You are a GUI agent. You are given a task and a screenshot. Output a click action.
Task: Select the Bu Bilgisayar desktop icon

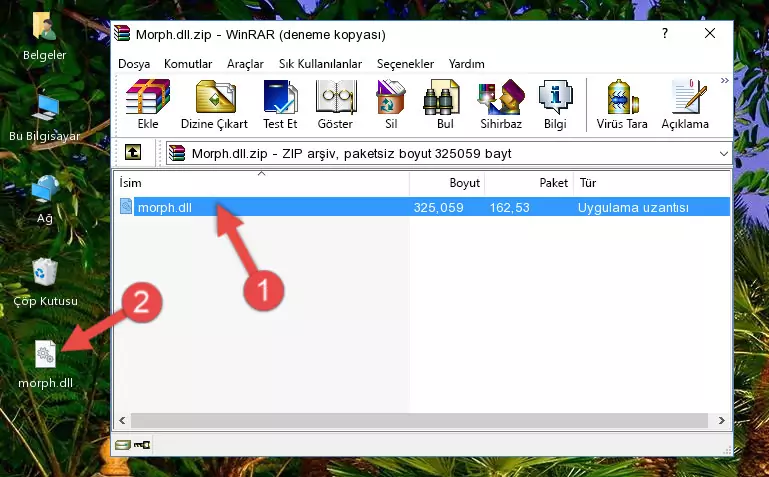click(45, 119)
